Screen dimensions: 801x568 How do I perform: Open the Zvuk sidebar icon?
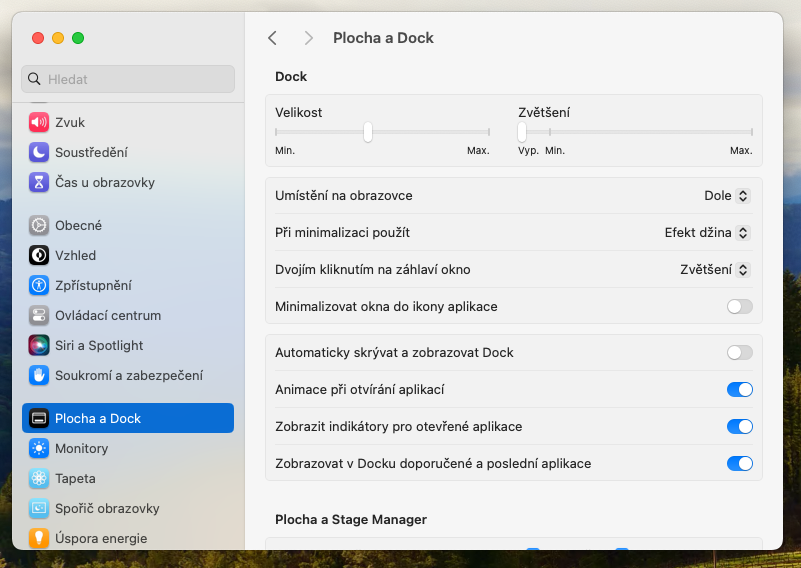pyautogui.click(x=39, y=122)
